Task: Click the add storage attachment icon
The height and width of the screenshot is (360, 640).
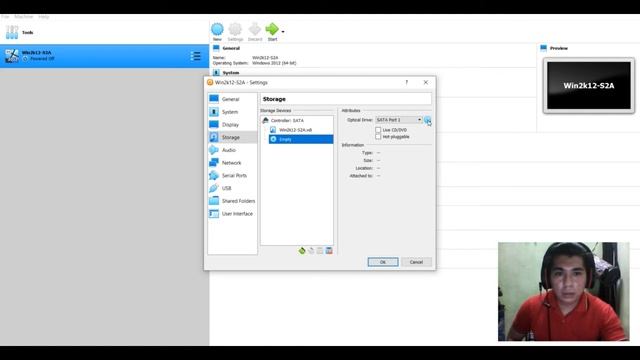Action: [320, 251]
